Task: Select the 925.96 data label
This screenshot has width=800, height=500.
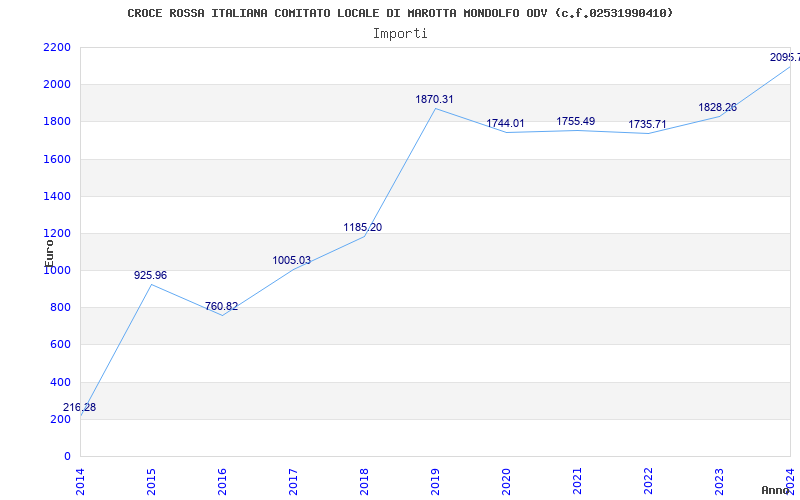Action: click(x=151, y=275)
